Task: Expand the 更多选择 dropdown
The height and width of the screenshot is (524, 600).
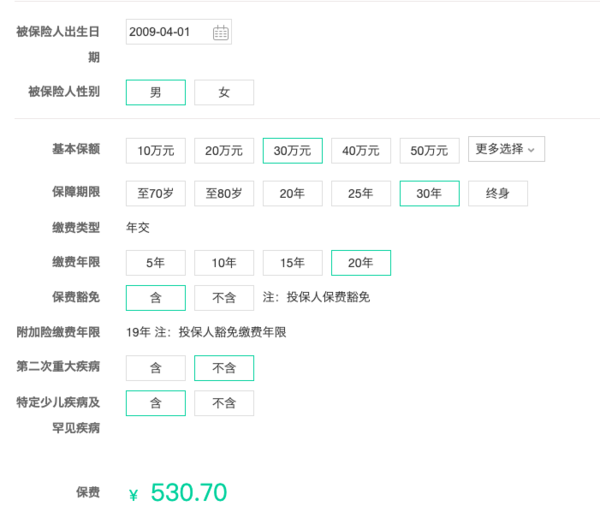Action: 506,149
